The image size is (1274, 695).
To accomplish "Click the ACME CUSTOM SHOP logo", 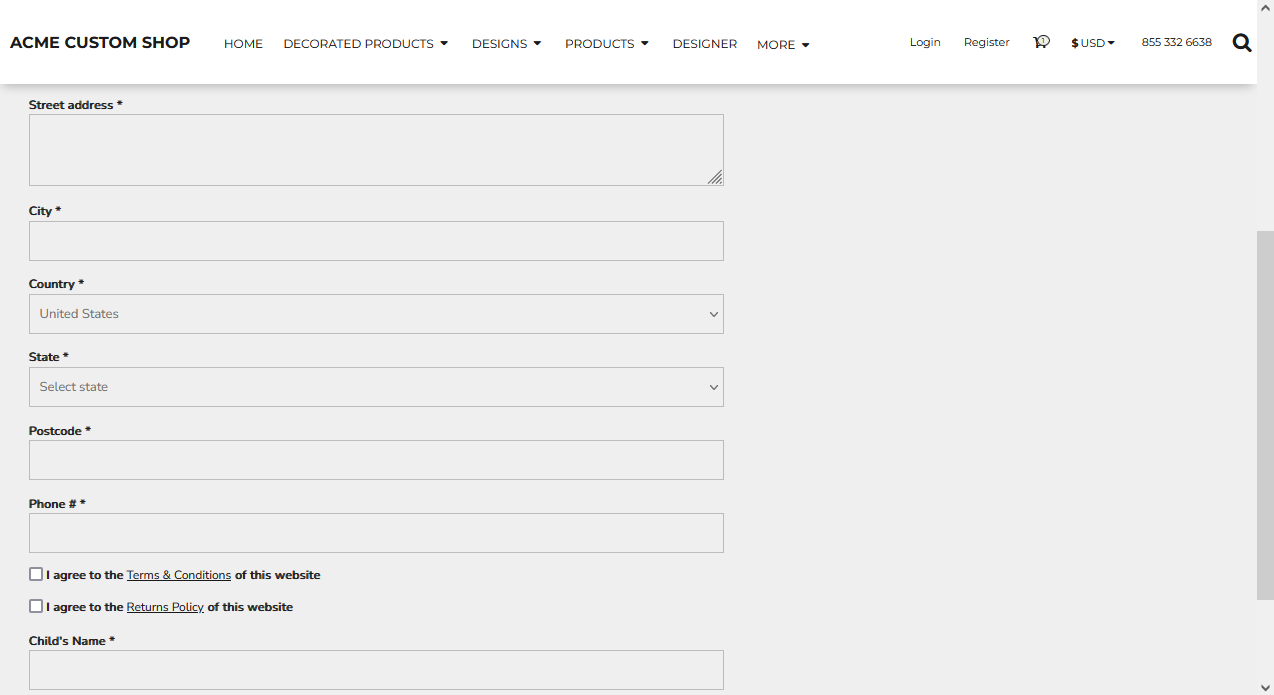I will click(x=100, y=43).
